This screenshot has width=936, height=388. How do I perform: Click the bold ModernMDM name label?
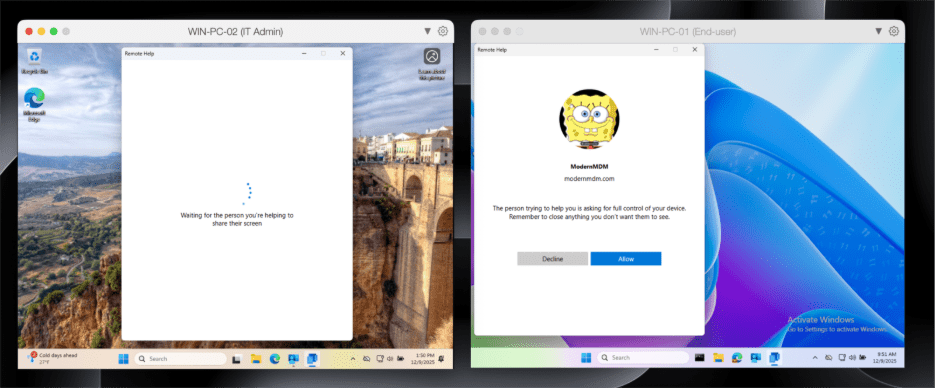point(589,167)
